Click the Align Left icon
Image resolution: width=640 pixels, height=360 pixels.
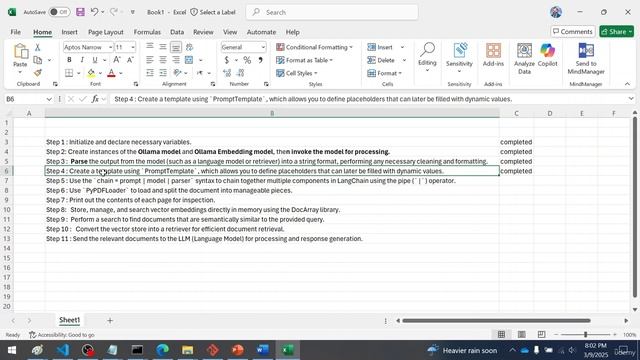click(x=150, y=60)
